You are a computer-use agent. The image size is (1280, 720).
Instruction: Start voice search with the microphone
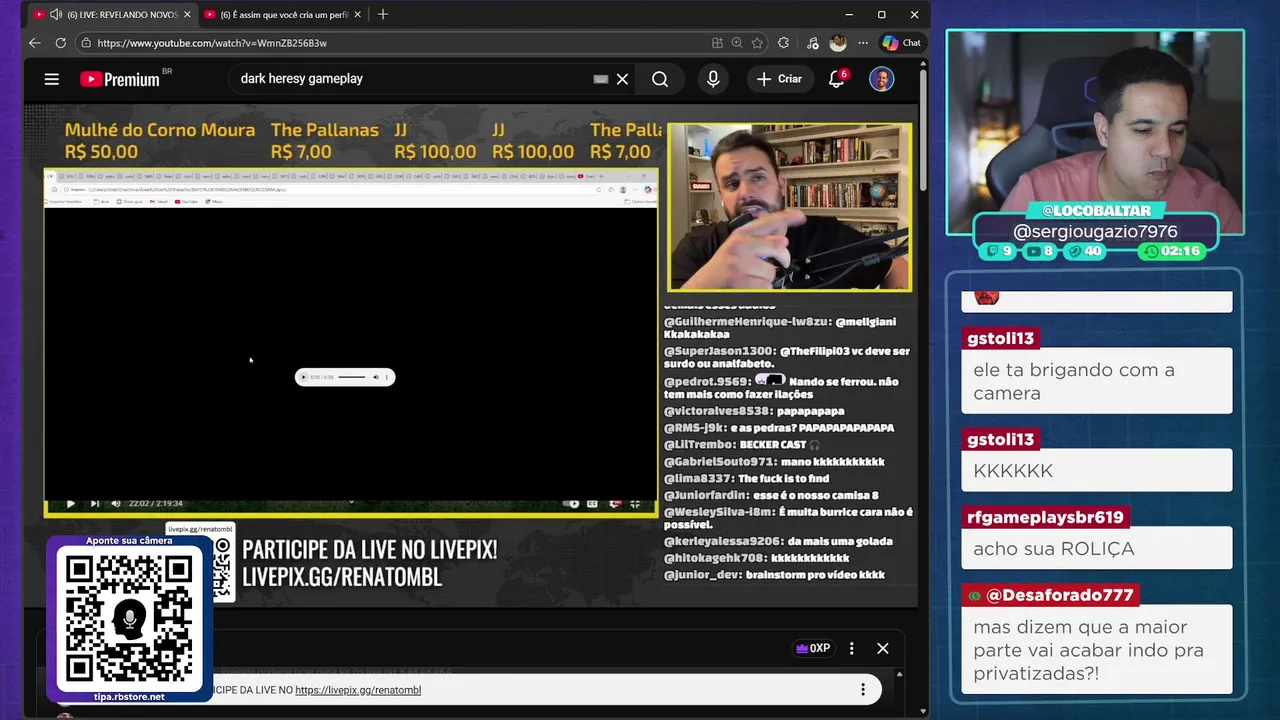tap(713, 79)
